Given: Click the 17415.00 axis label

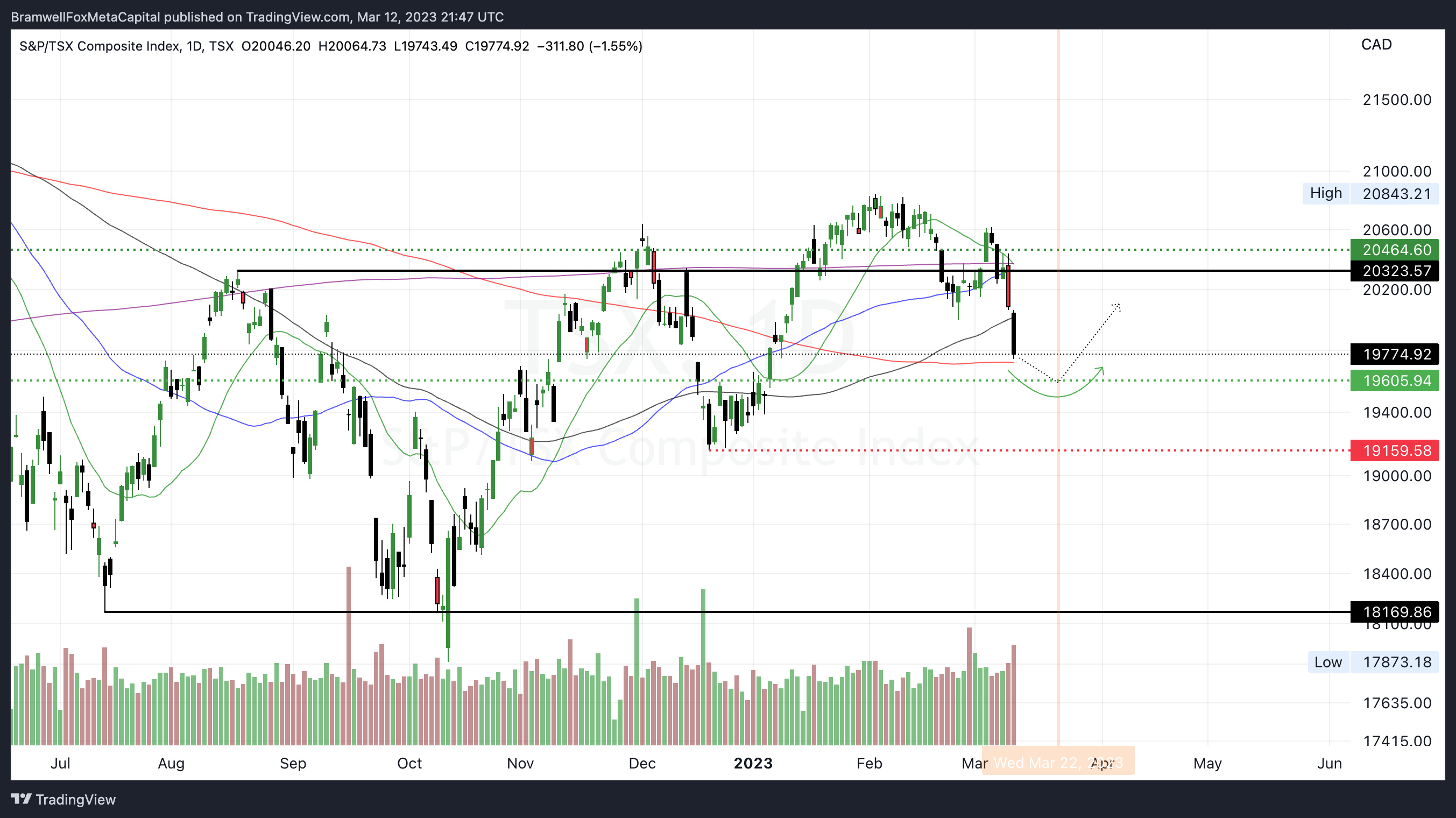Looking at the screenshot, I should pos(1397,741).
